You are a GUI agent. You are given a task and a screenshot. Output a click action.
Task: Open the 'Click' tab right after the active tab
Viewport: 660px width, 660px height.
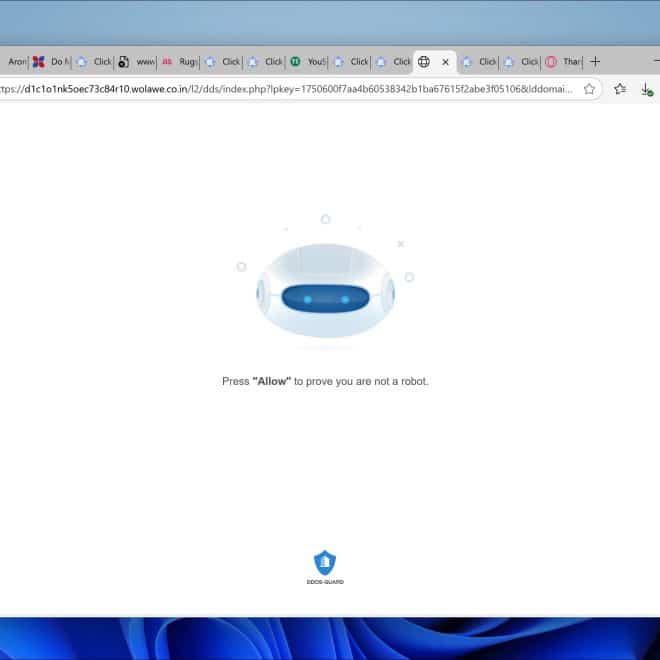click(479, 62)
